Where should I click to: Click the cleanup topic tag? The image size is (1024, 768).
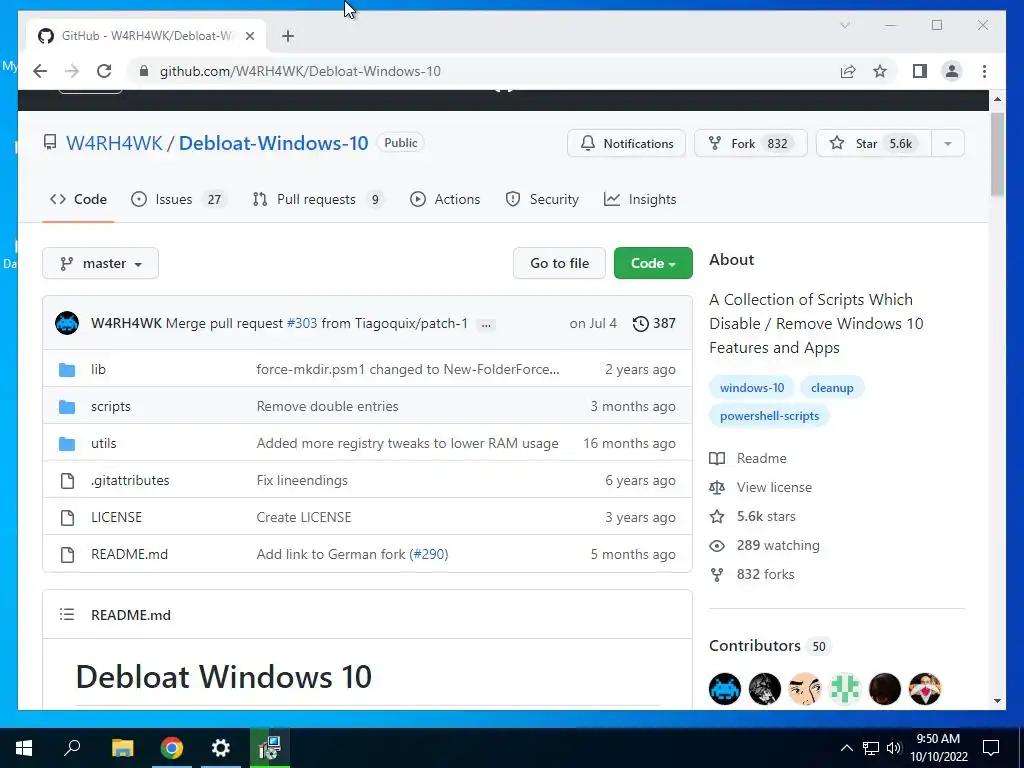point(832,388)
